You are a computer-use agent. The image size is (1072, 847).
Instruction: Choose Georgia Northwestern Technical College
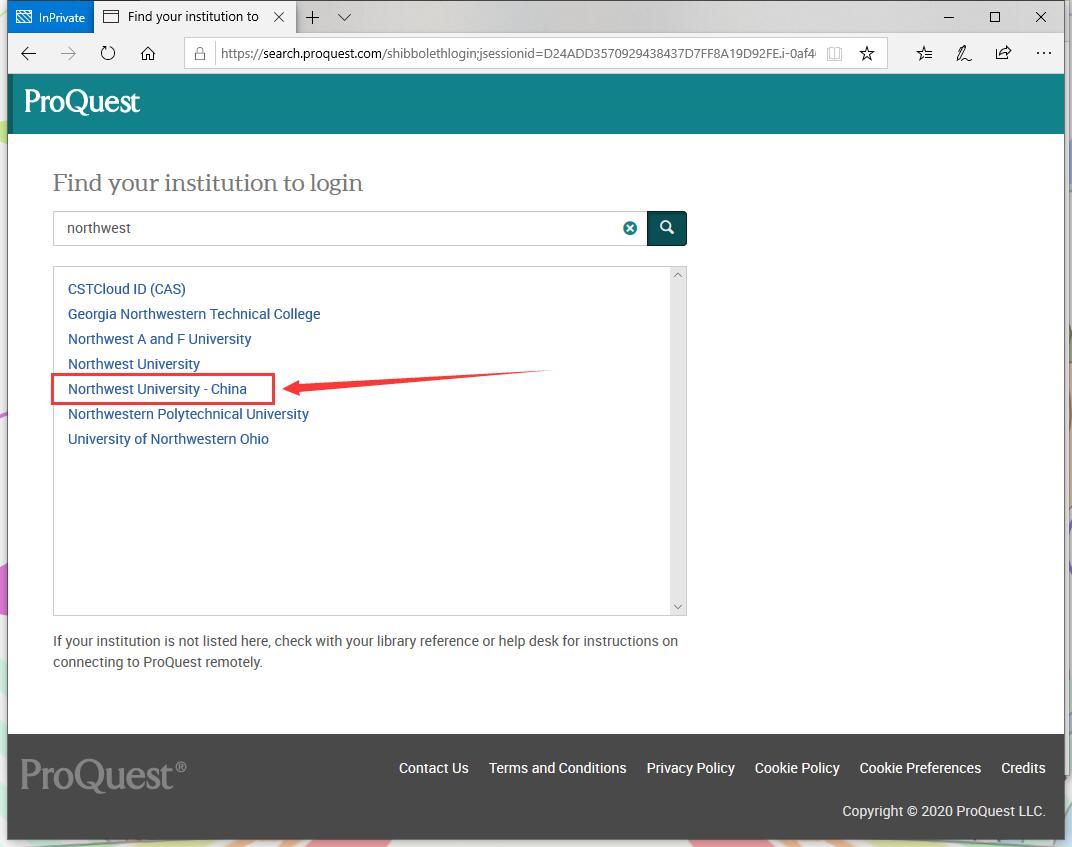[194, 314]
